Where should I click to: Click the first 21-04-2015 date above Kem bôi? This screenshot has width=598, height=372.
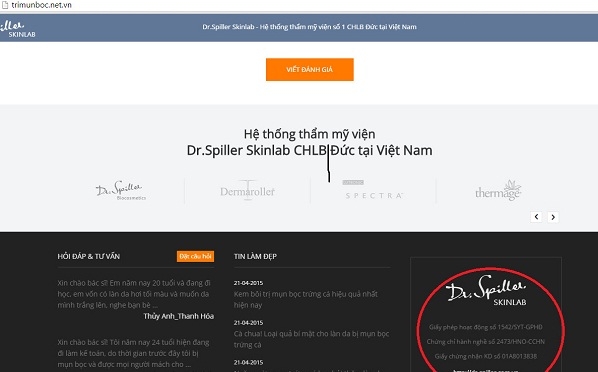pos(248,283)
